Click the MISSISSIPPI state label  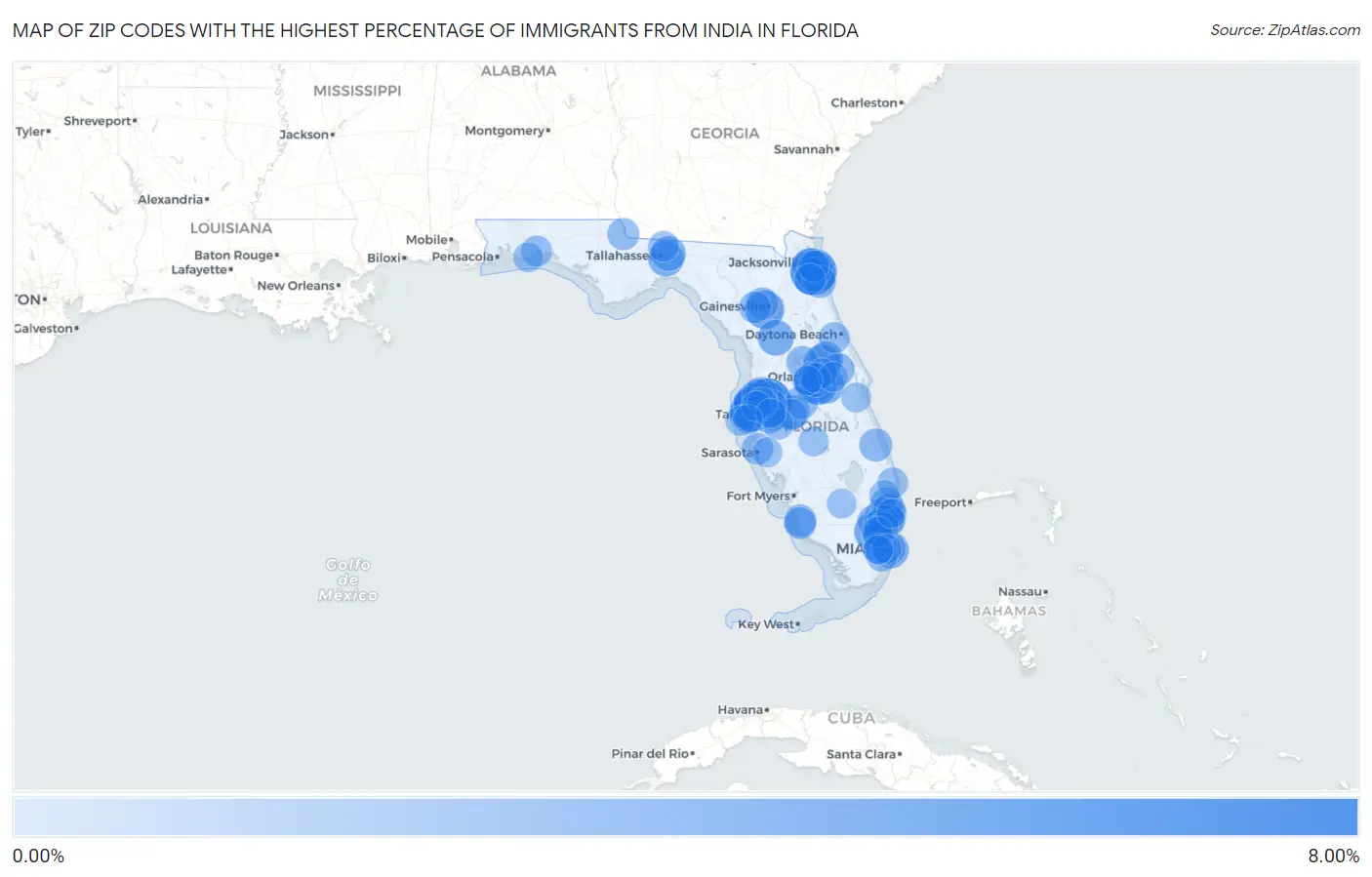coord(357,91)
